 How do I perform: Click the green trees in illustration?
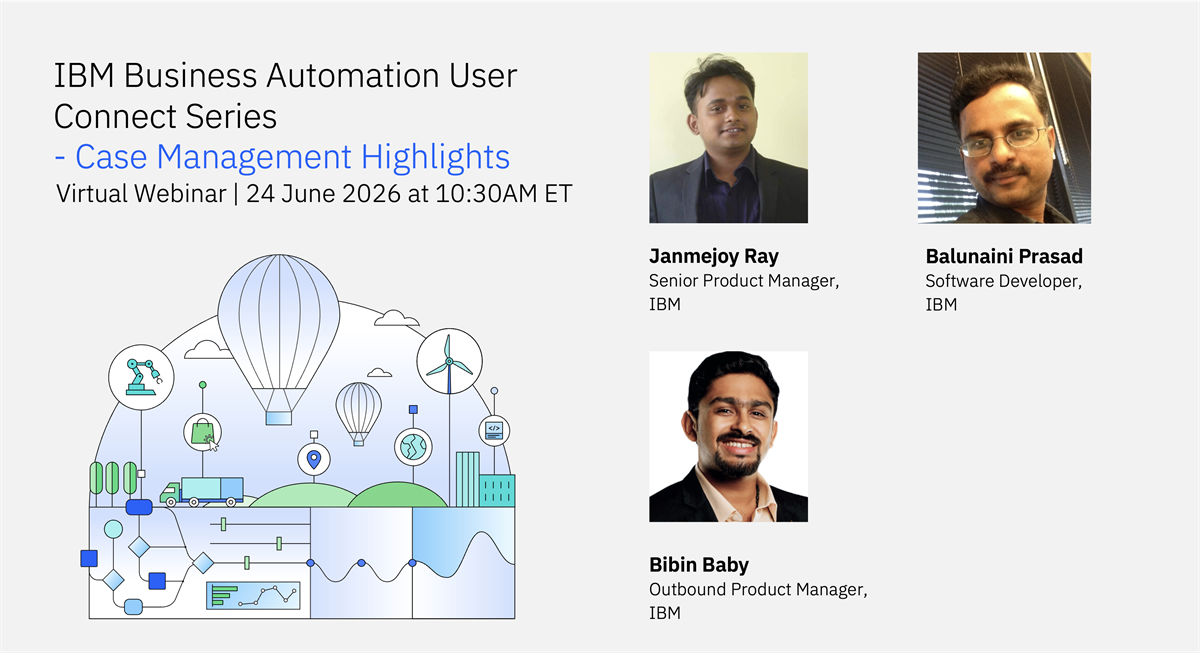(x=112, y=479)
